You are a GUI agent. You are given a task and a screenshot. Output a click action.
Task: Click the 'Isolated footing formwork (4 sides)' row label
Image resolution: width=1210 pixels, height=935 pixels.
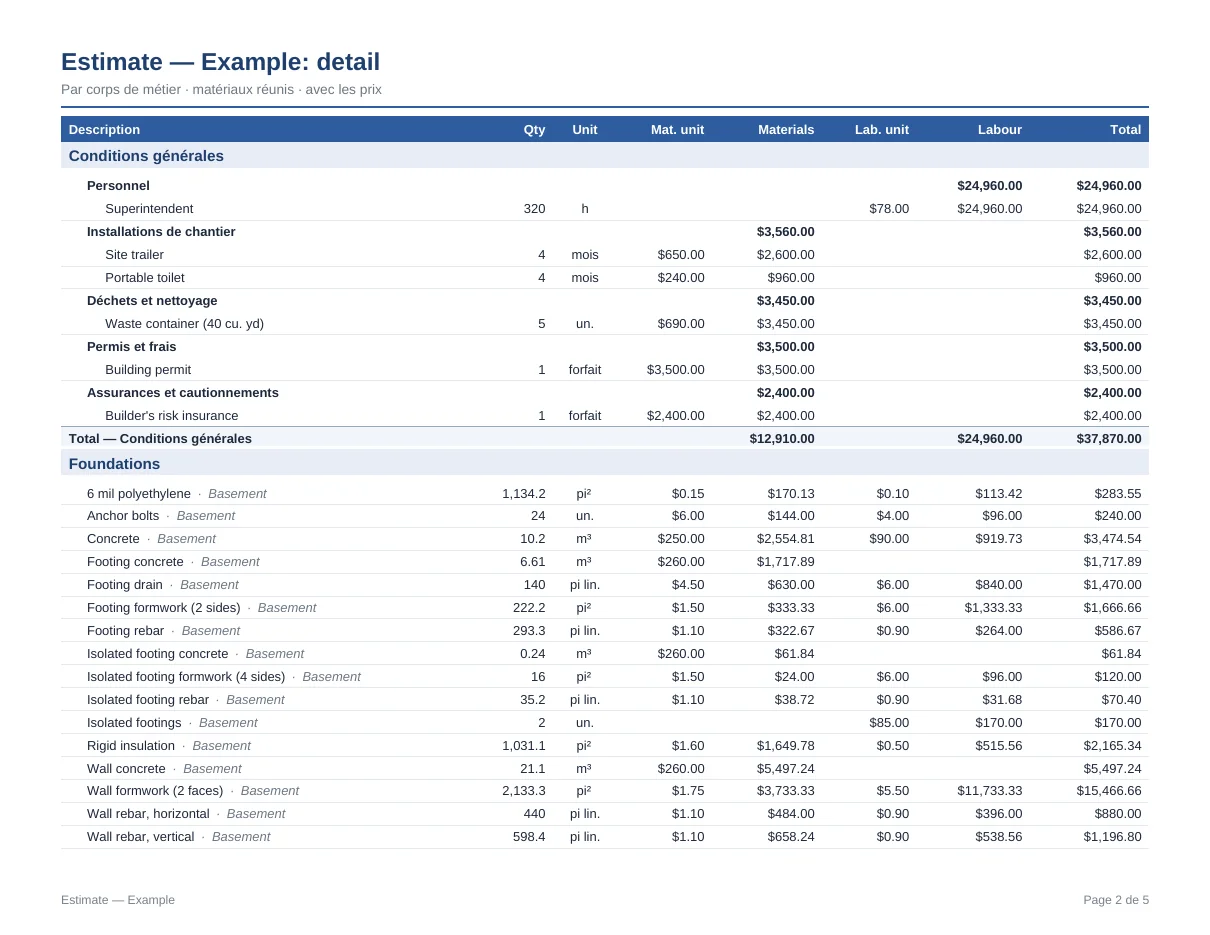[186, 677]
